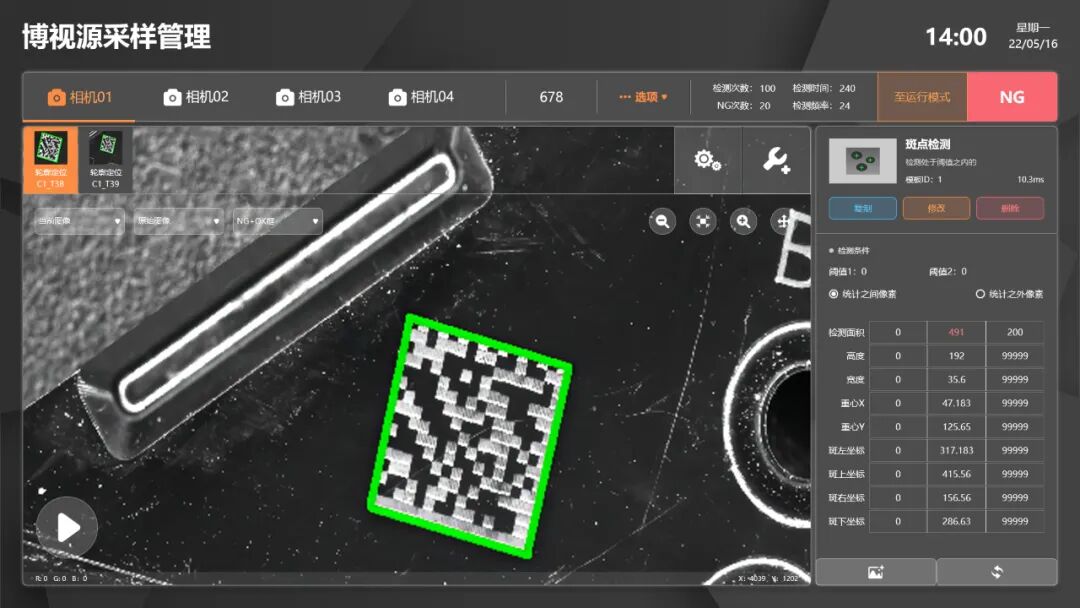Image resolution: width=1080 pixels, height=608 pixels.
Task: Switch to the 相机01 camera tab
Action: (79, 97)
